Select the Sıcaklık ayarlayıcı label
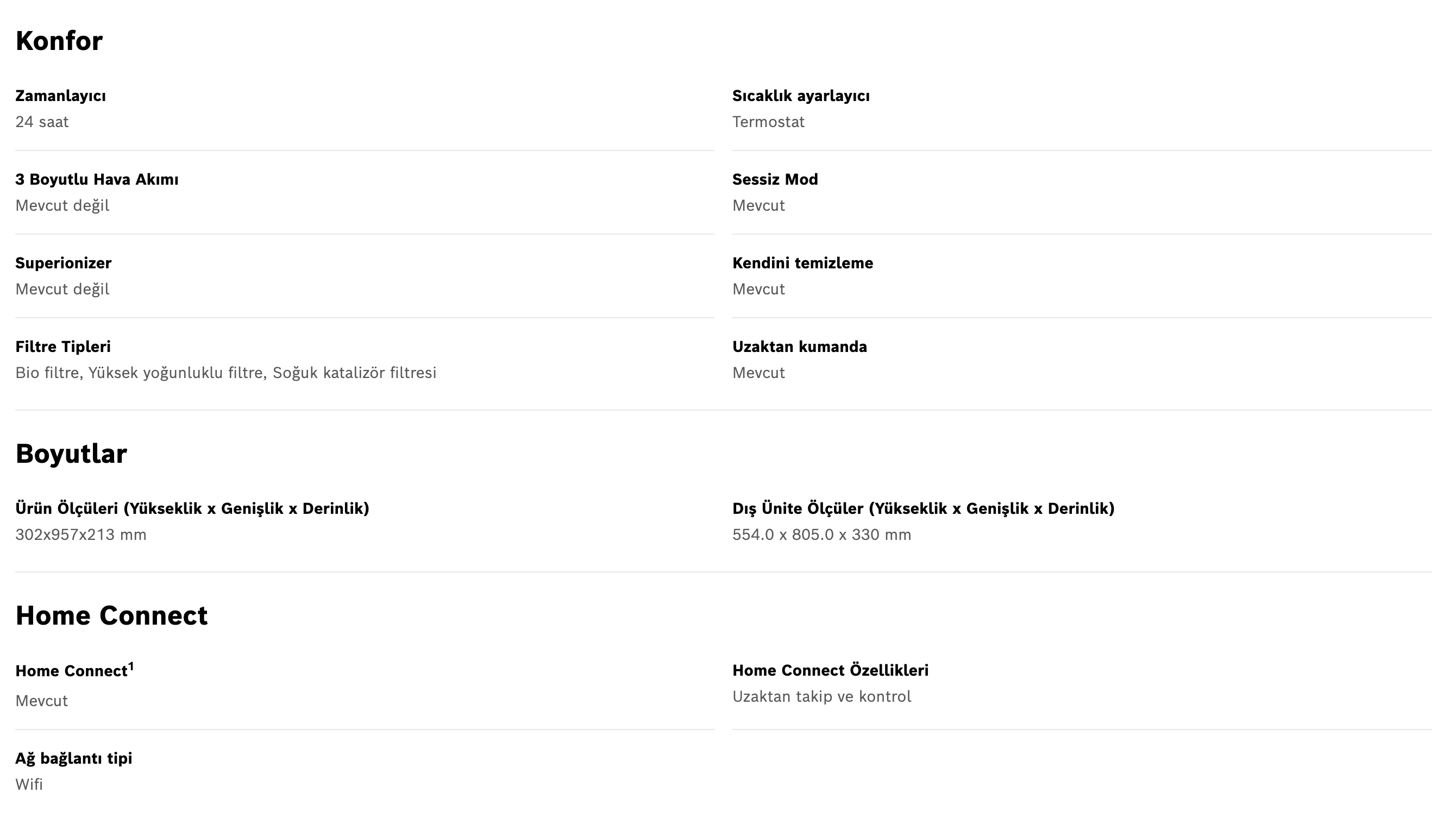This screenshot has width=1456, height=818. click(x=801, y=96)
